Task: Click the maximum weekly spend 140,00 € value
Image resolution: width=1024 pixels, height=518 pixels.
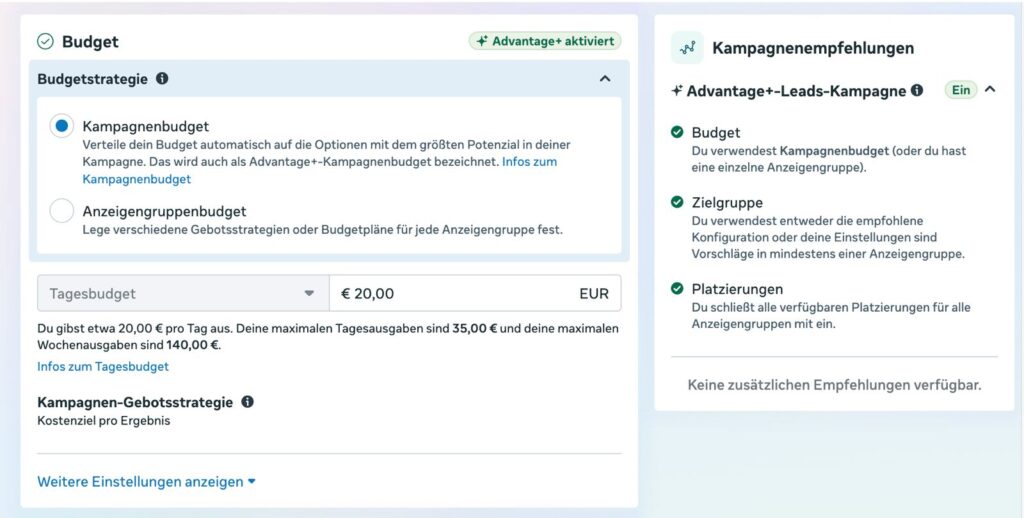Action: pyautogui.click(x=193, y=345)
